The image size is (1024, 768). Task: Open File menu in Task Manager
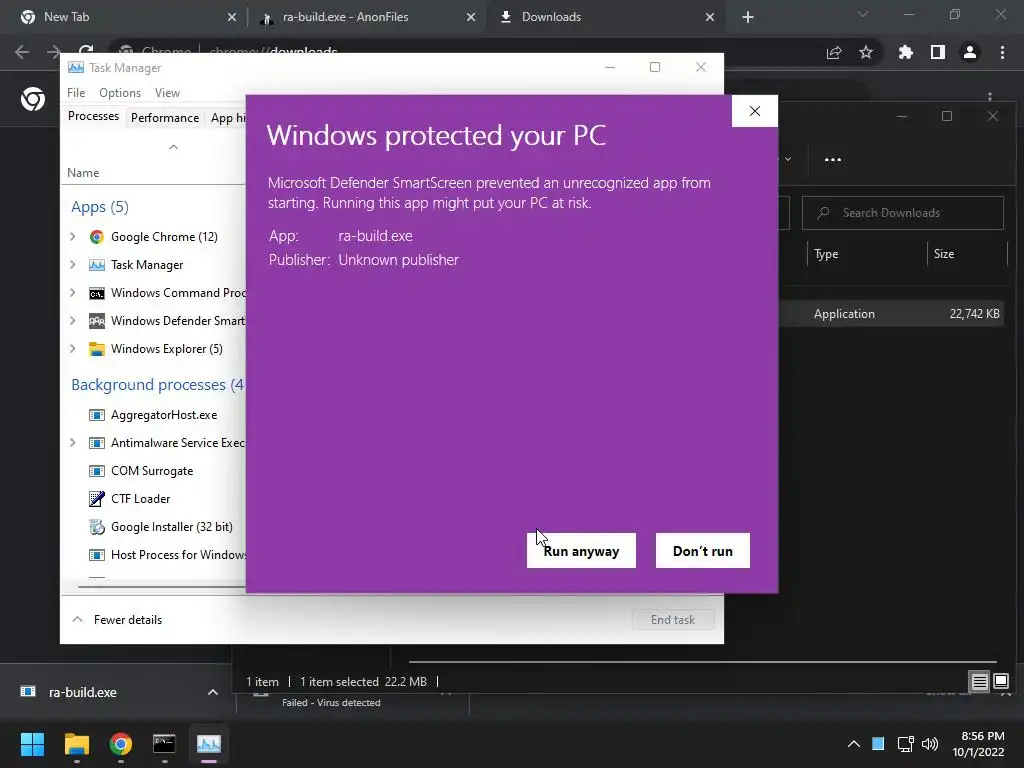(x=76, y=93)
